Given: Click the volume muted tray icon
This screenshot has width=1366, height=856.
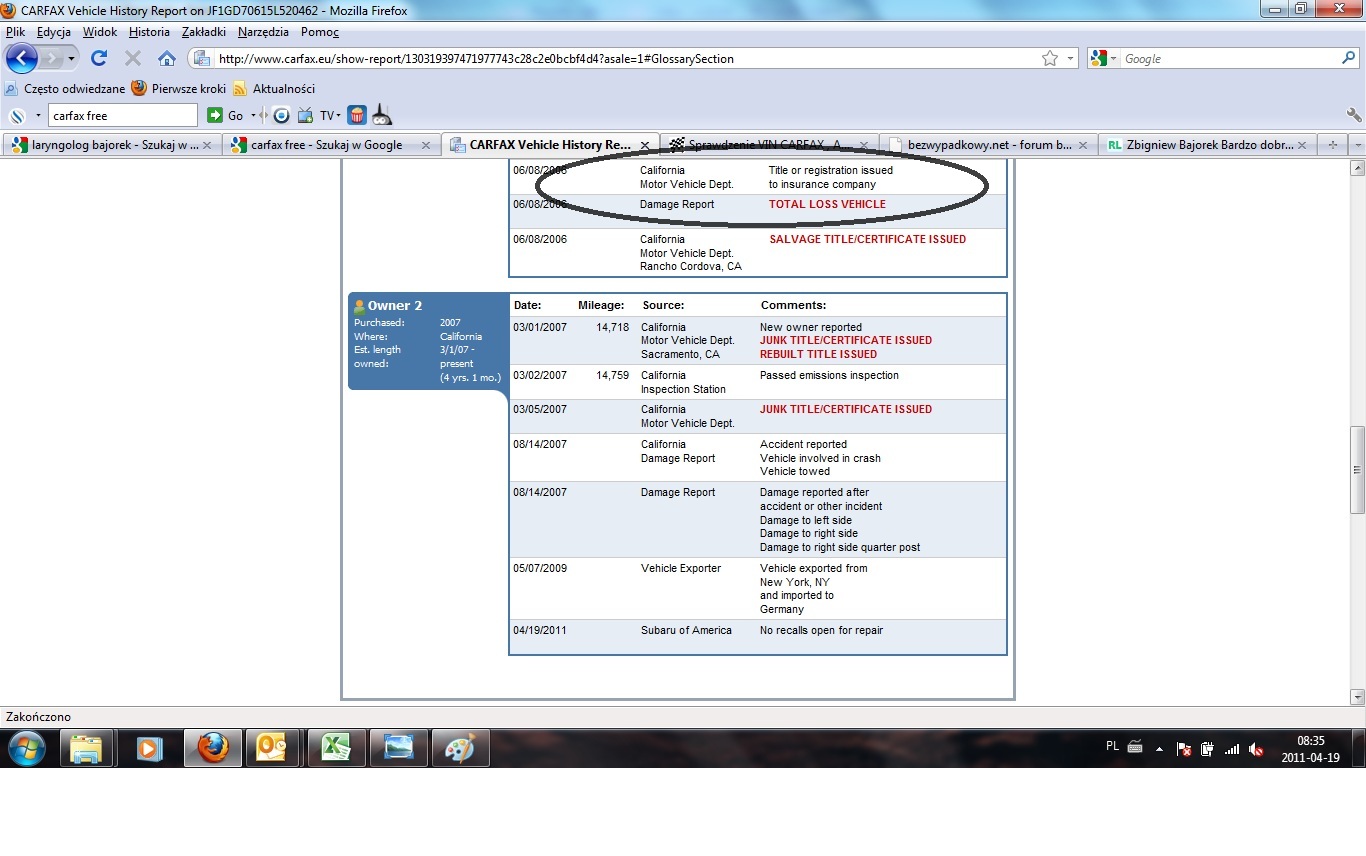Looking at the screenshot, I should [x=1256, y=749].
